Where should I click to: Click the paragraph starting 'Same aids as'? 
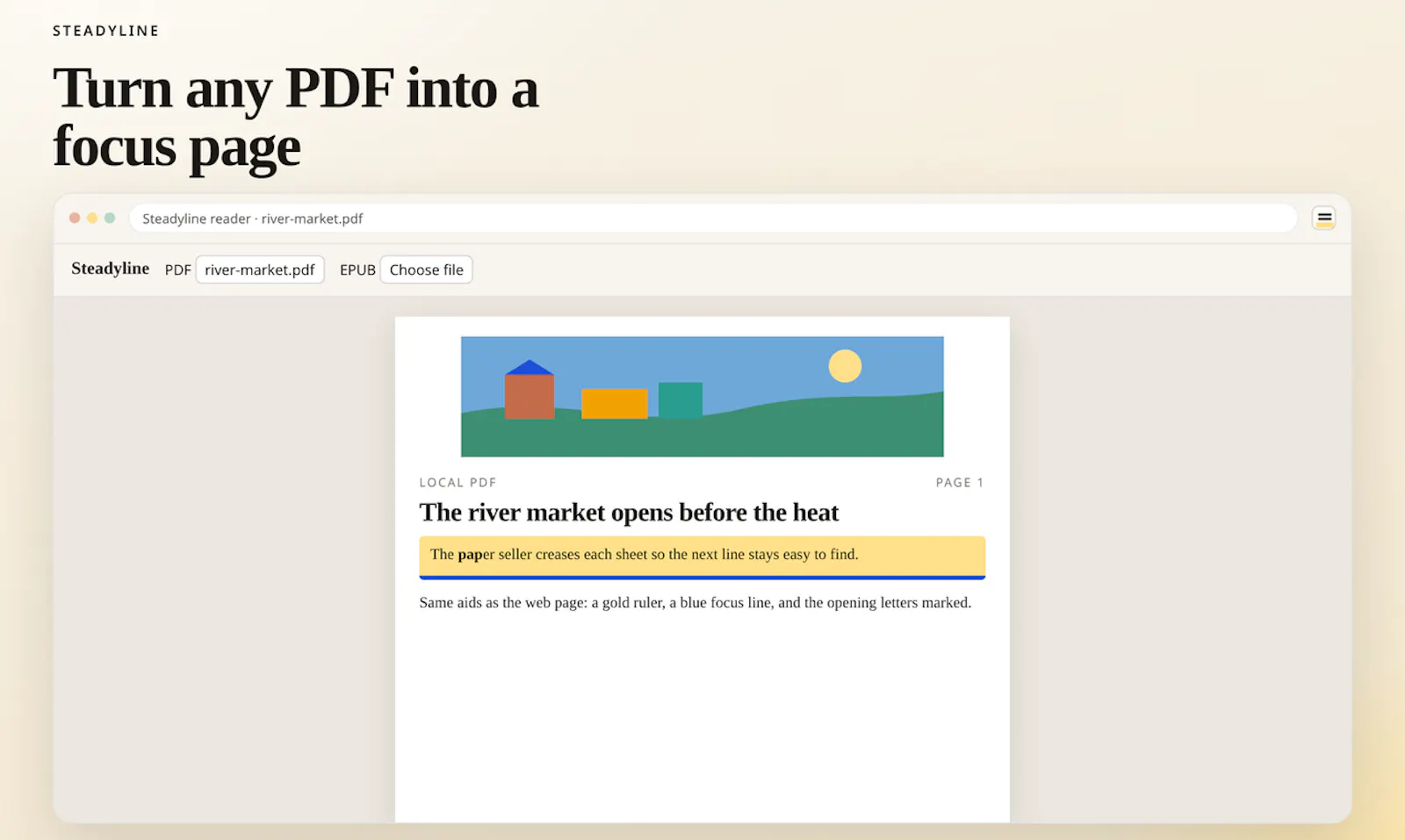(695, 603)
